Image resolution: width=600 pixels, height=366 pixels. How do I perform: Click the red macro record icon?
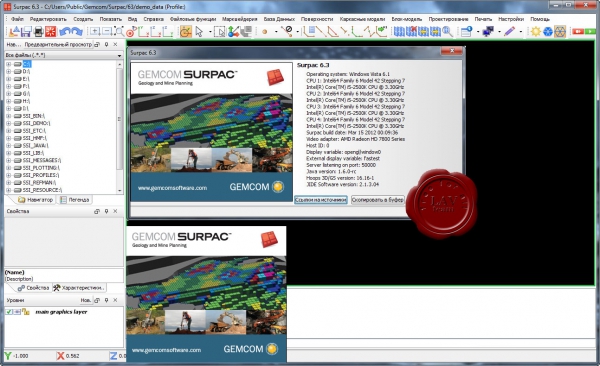pos(578,31)
